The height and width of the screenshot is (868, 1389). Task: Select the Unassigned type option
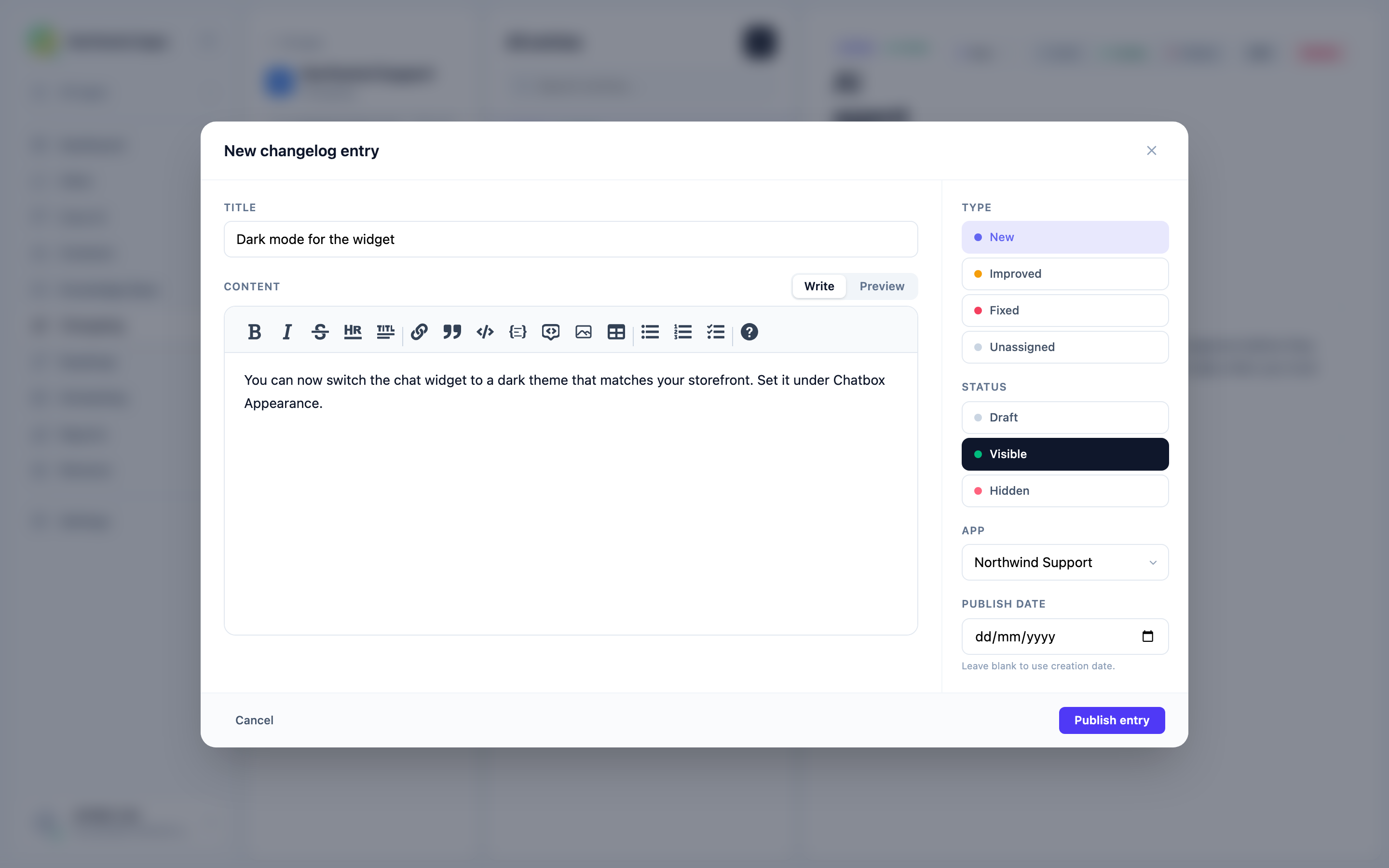1065,347
